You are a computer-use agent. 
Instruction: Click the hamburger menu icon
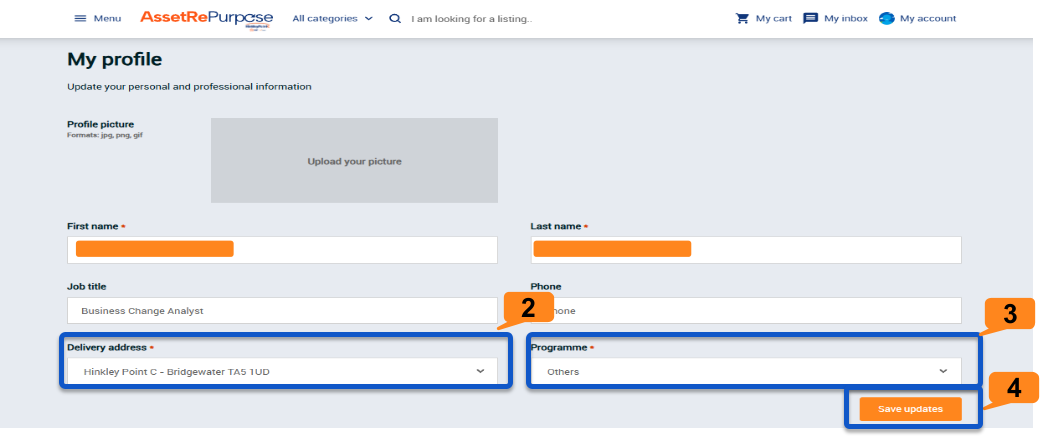pos(80,19)
